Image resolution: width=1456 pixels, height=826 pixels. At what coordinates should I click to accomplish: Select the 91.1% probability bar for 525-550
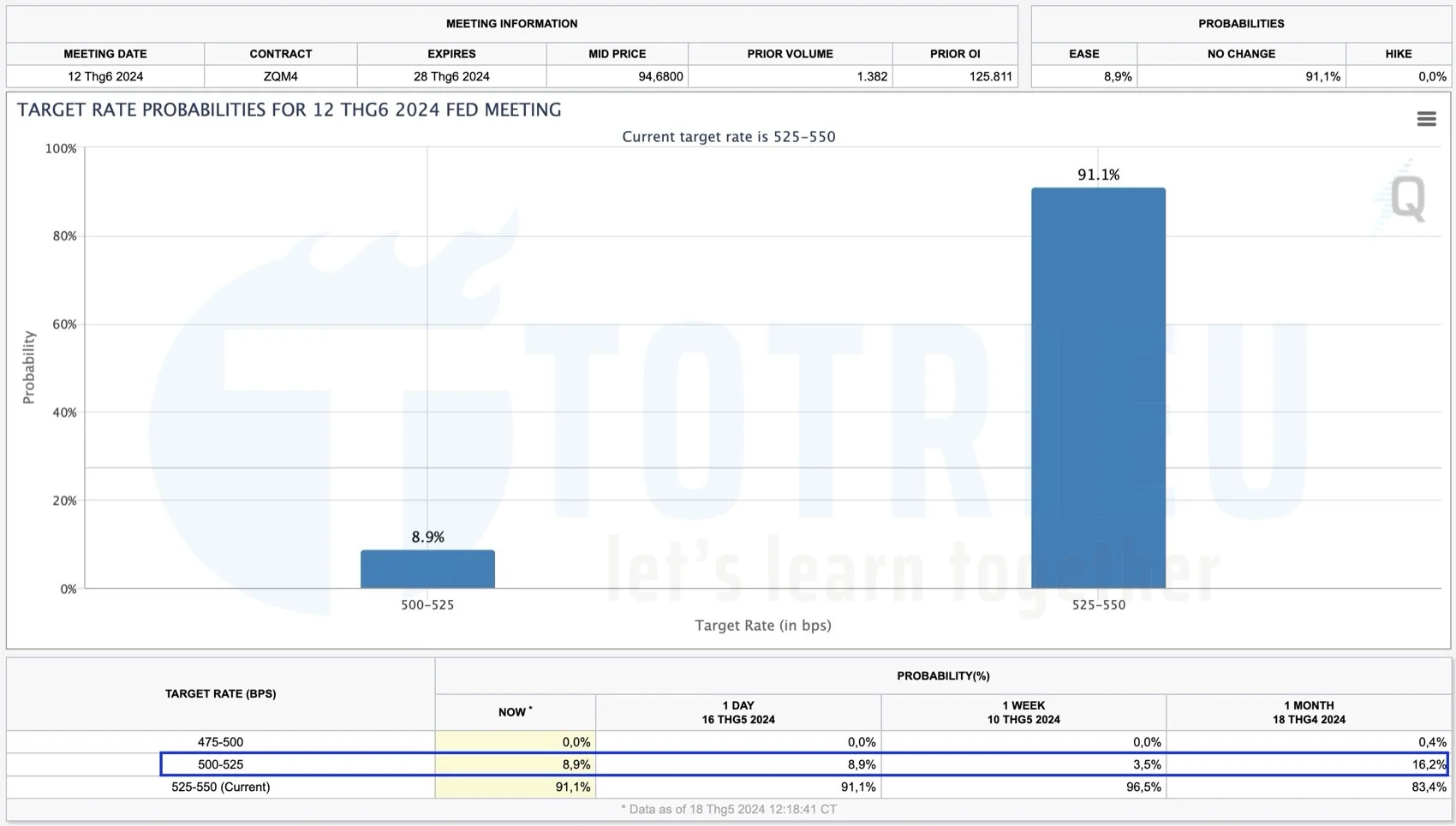click(1099, 385)
